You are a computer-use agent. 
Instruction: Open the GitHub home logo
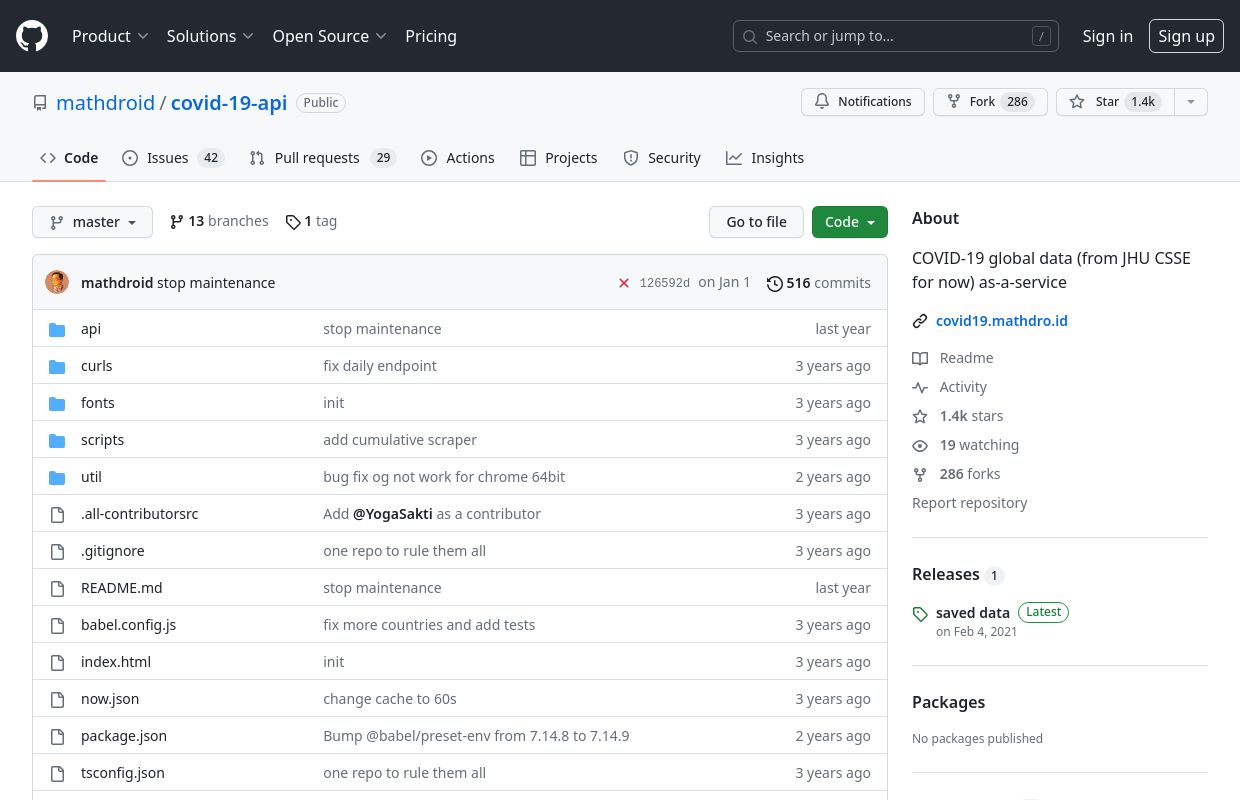pos(32,36)
